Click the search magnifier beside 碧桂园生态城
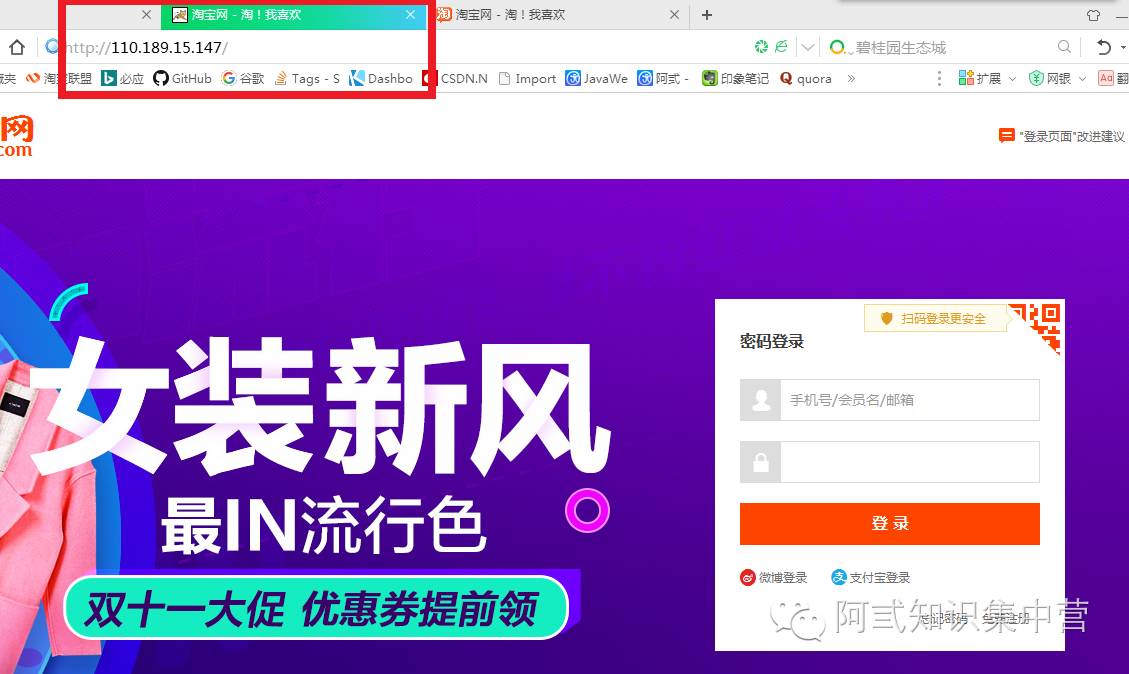Viewport: 1129px width, 674px height. (1064, 46)
